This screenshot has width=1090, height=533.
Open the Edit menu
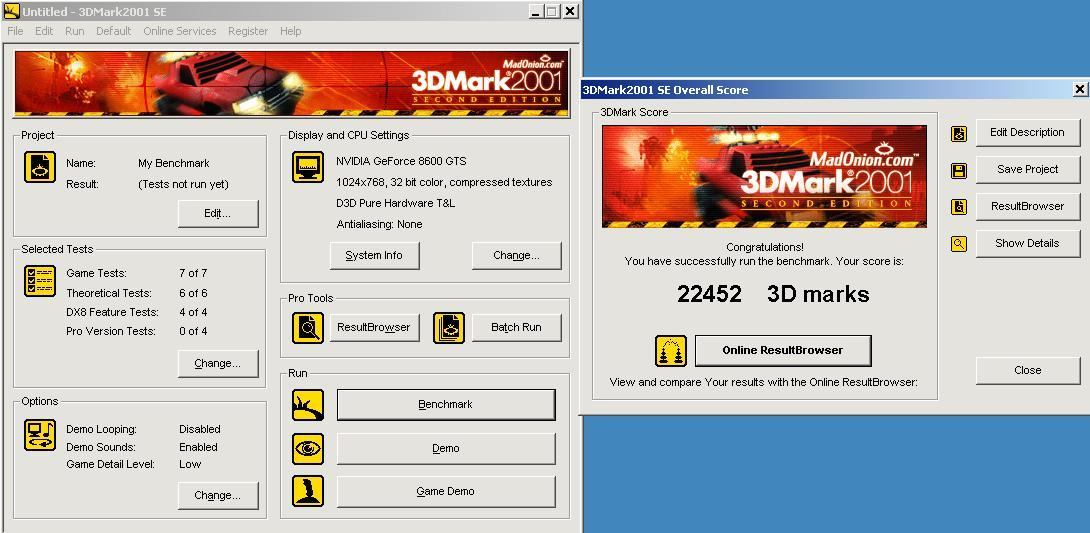click(44, 31)
